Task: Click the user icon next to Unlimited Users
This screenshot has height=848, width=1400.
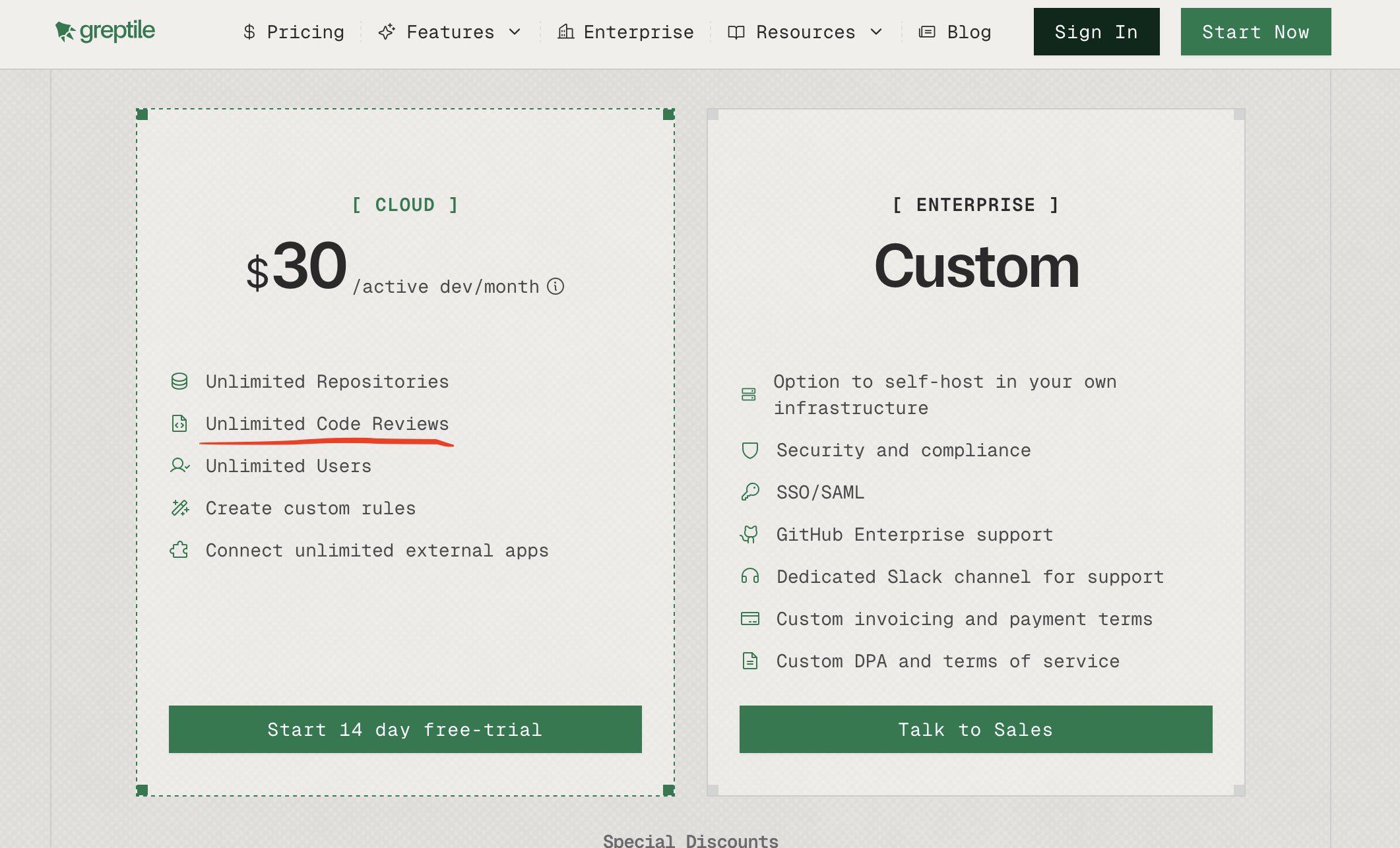Action: pos(179,466)
